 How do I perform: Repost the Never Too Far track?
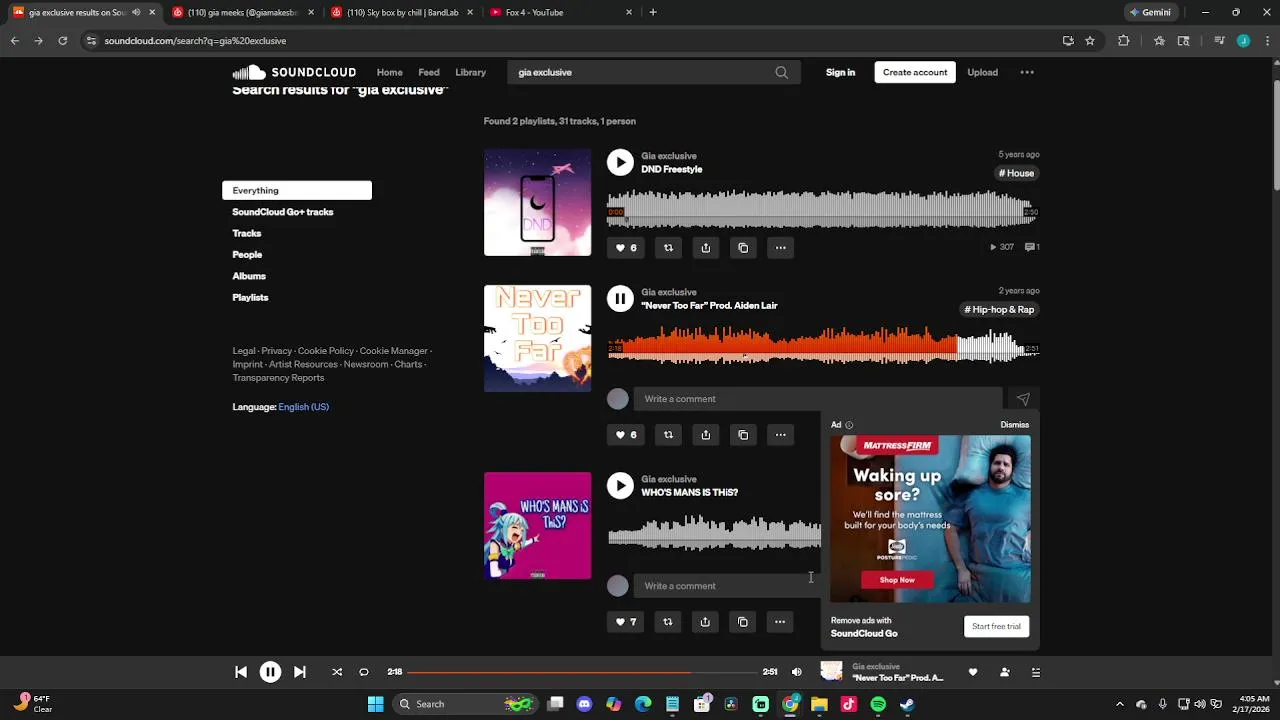coord(668,435)
